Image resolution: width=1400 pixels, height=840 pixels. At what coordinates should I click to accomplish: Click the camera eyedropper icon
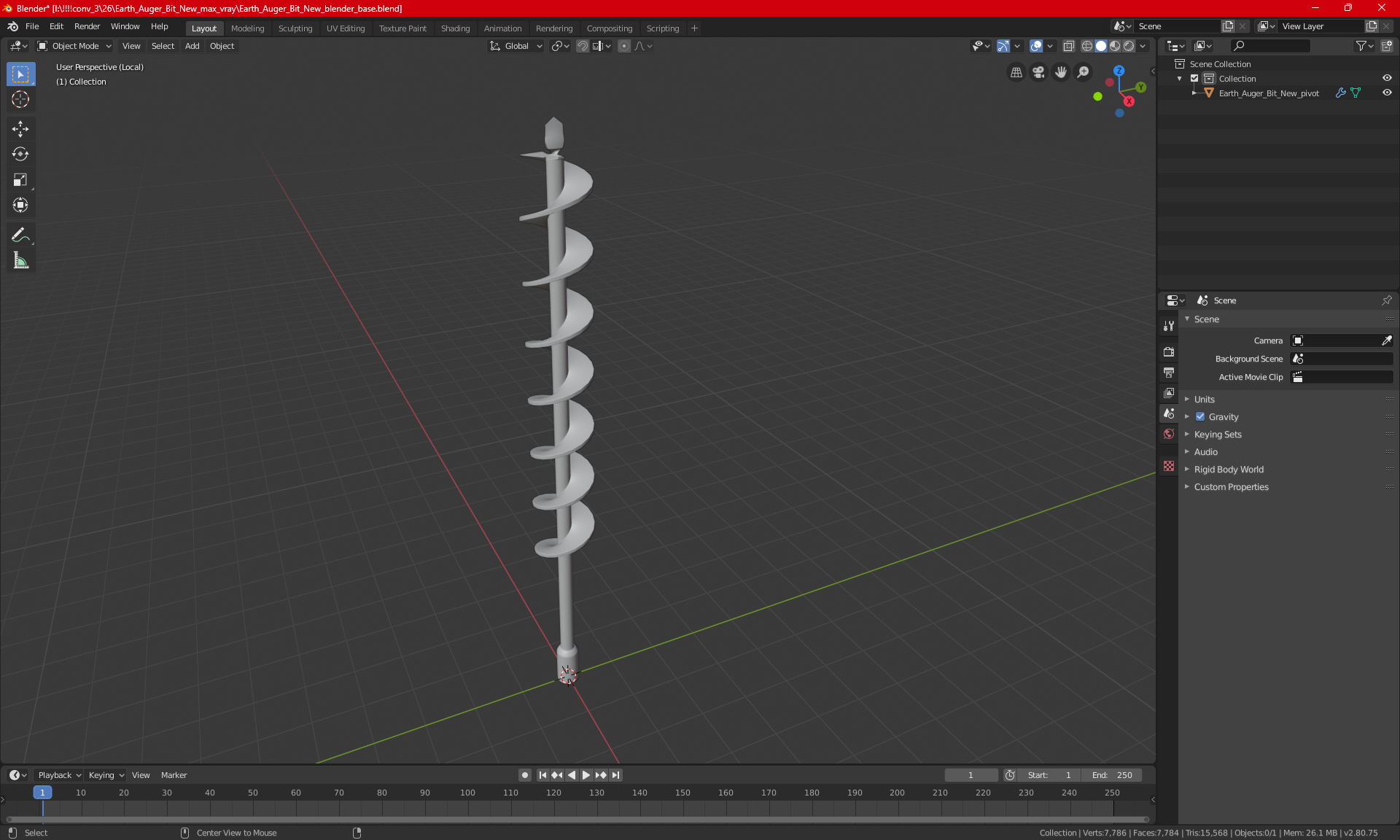click(1386, 341)
